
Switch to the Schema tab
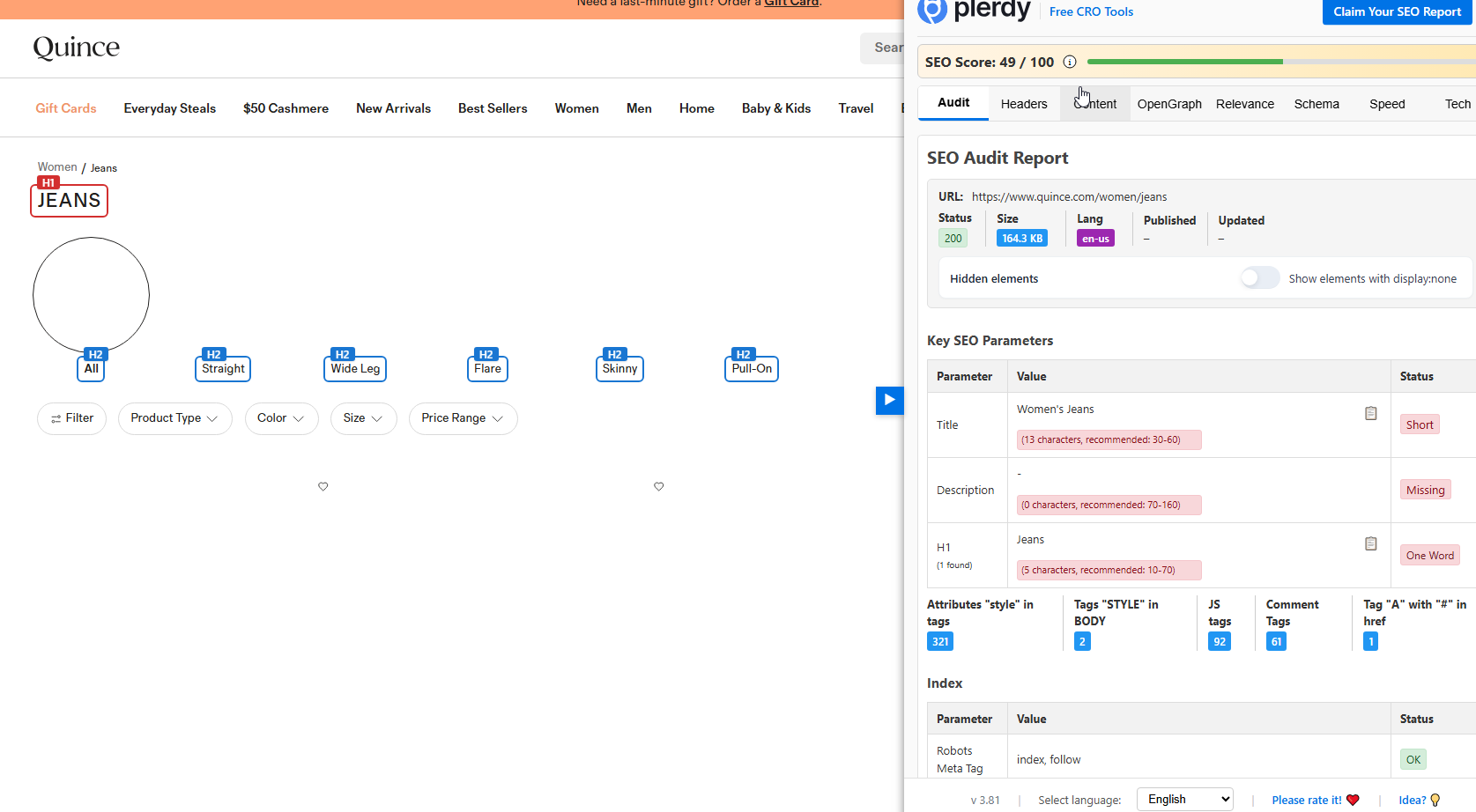point(1317,104)
